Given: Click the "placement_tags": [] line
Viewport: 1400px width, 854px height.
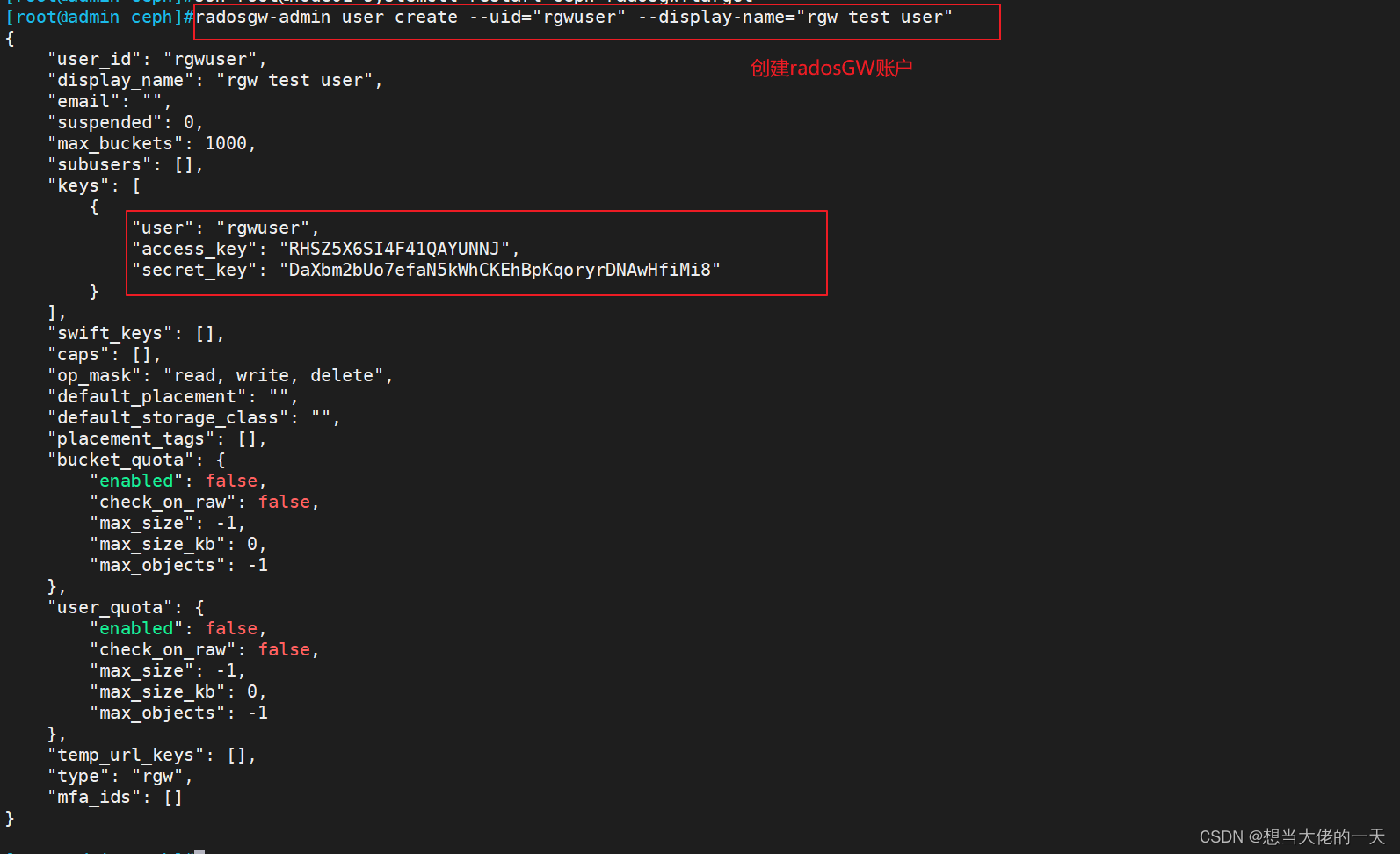Looking at the screenshot, I should pos(157,438).
